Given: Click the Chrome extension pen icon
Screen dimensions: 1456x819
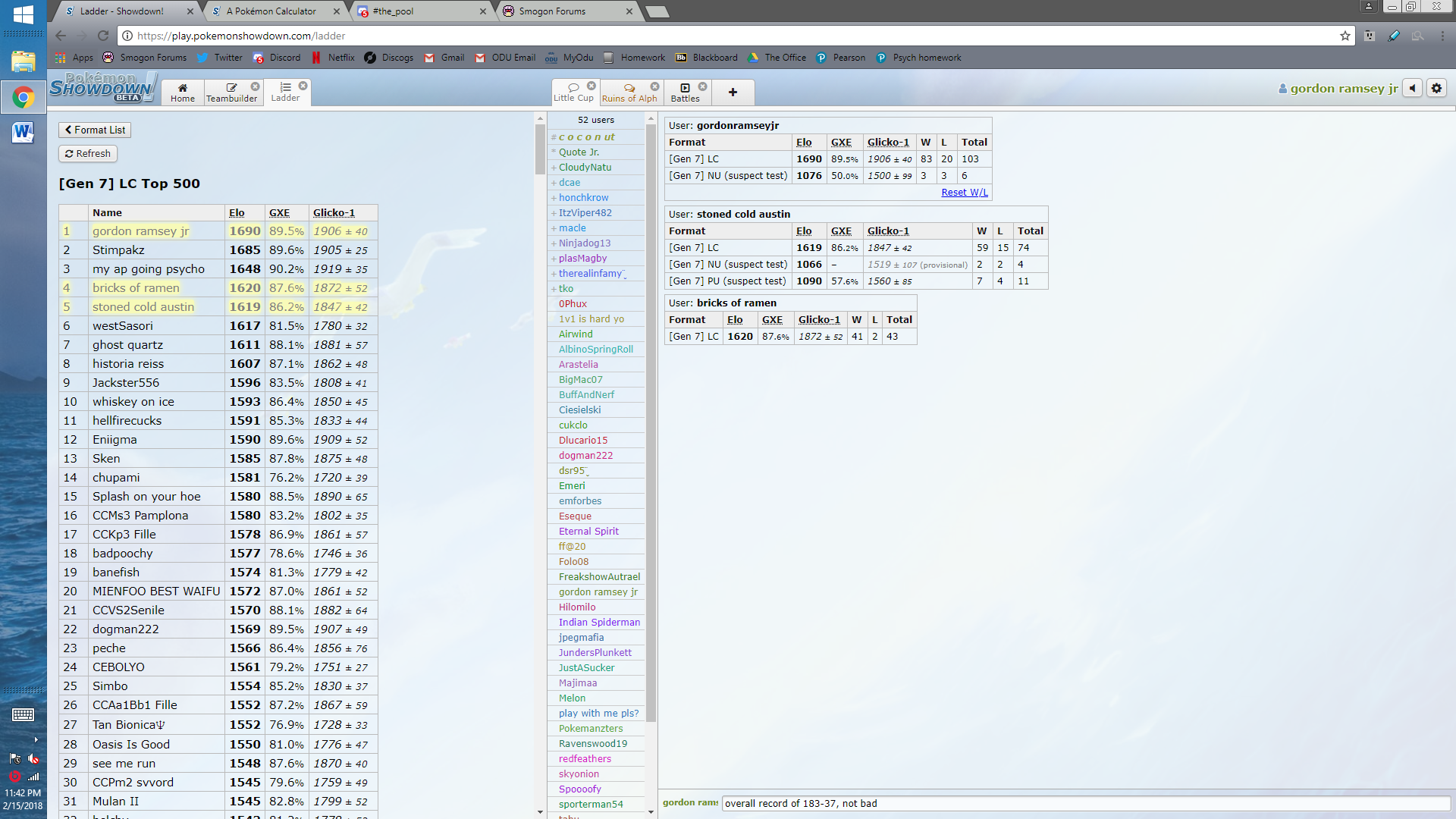Looking at the screenshot, I should click(x=1394, y=36).
